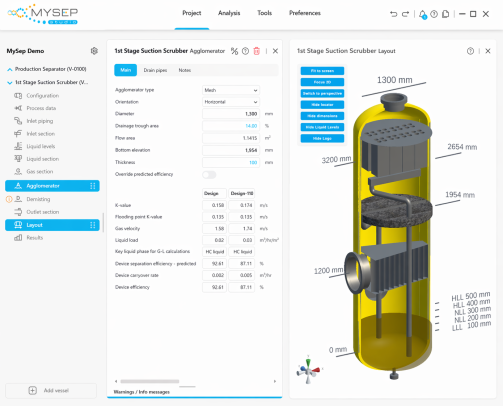
Task: Click the Bottom elevation input field
Action: point(231,150)
